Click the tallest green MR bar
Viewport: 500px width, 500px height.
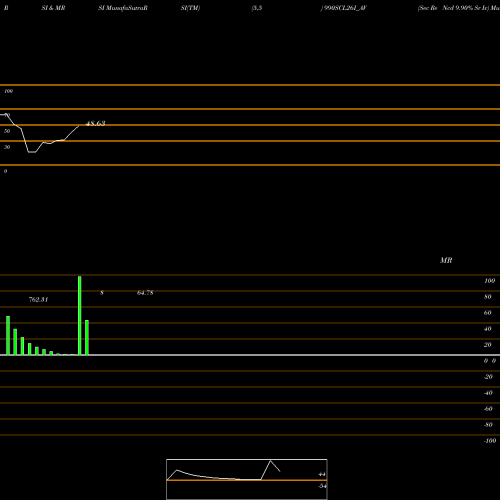80,315
